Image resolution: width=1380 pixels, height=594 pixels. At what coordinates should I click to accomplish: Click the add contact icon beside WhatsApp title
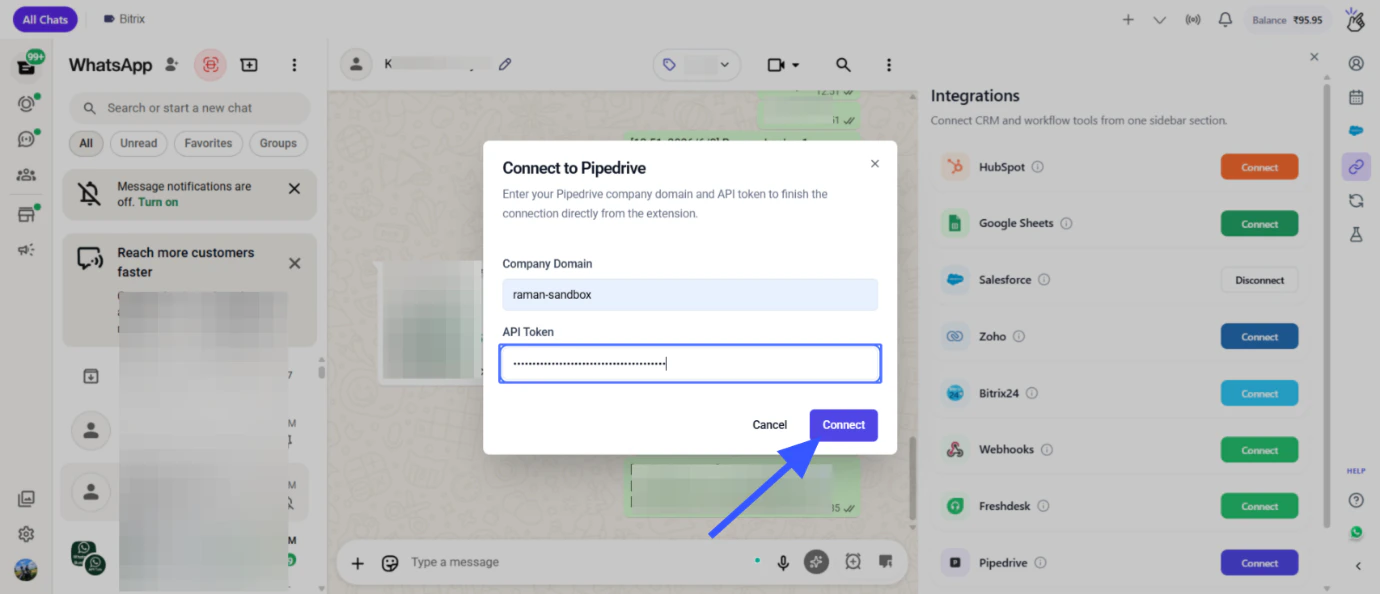click(x=172, y=64)
